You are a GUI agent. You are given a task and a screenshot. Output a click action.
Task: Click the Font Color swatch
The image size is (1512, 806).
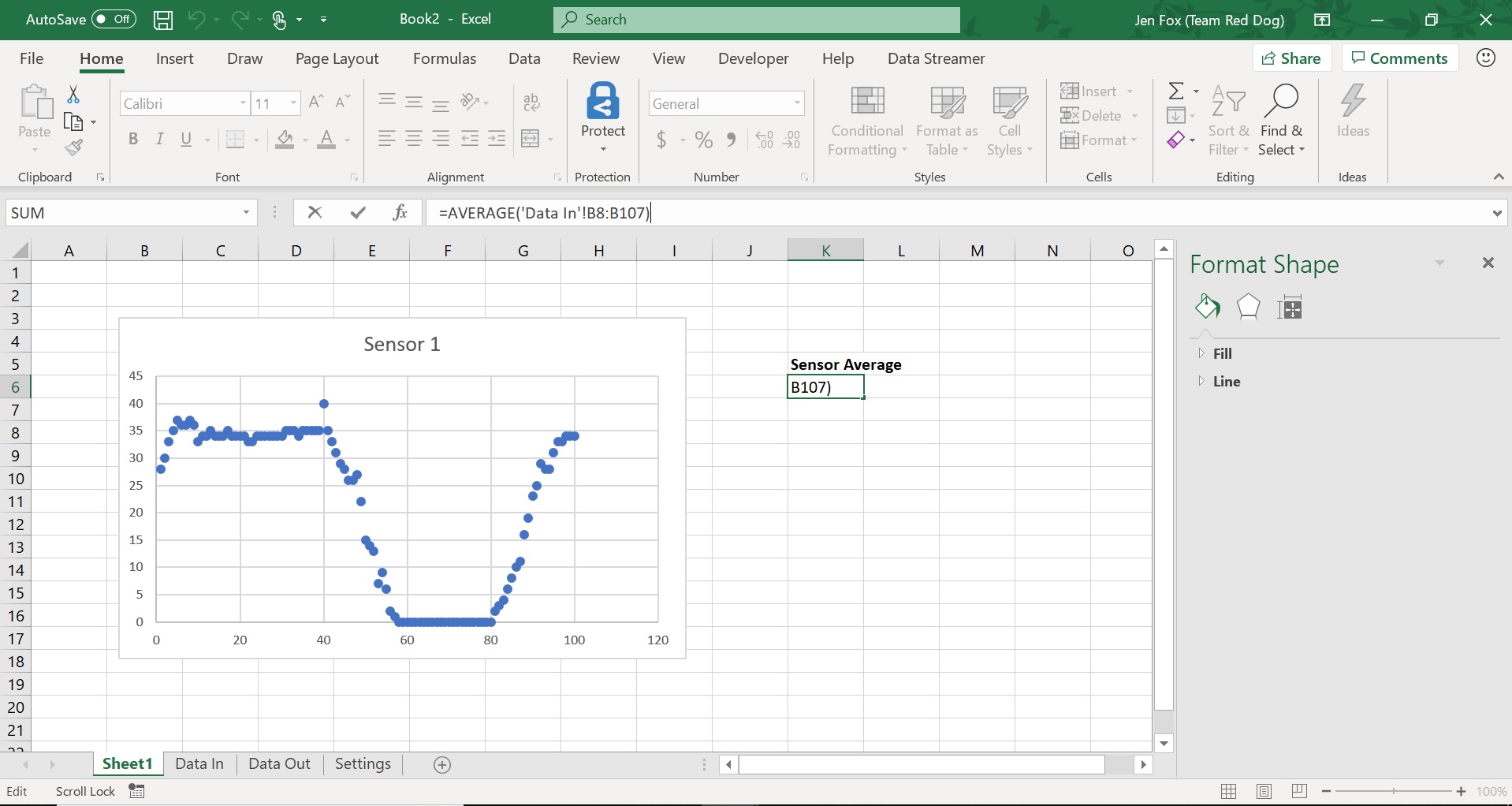326,140
